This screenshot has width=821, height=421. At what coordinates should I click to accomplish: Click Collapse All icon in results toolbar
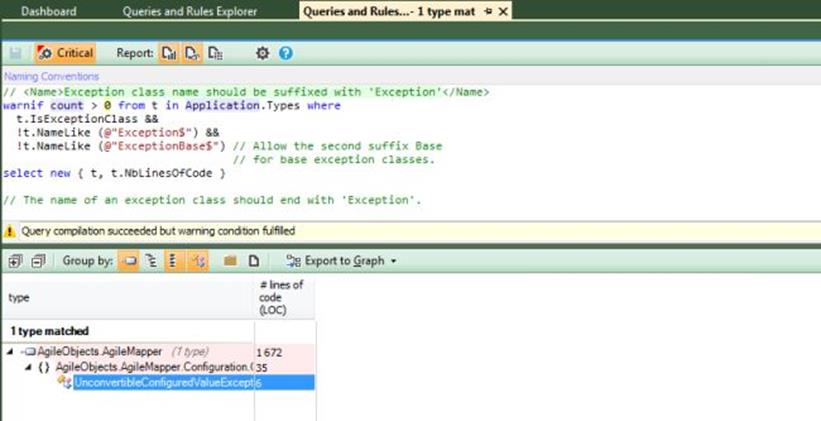click(39, 261)
